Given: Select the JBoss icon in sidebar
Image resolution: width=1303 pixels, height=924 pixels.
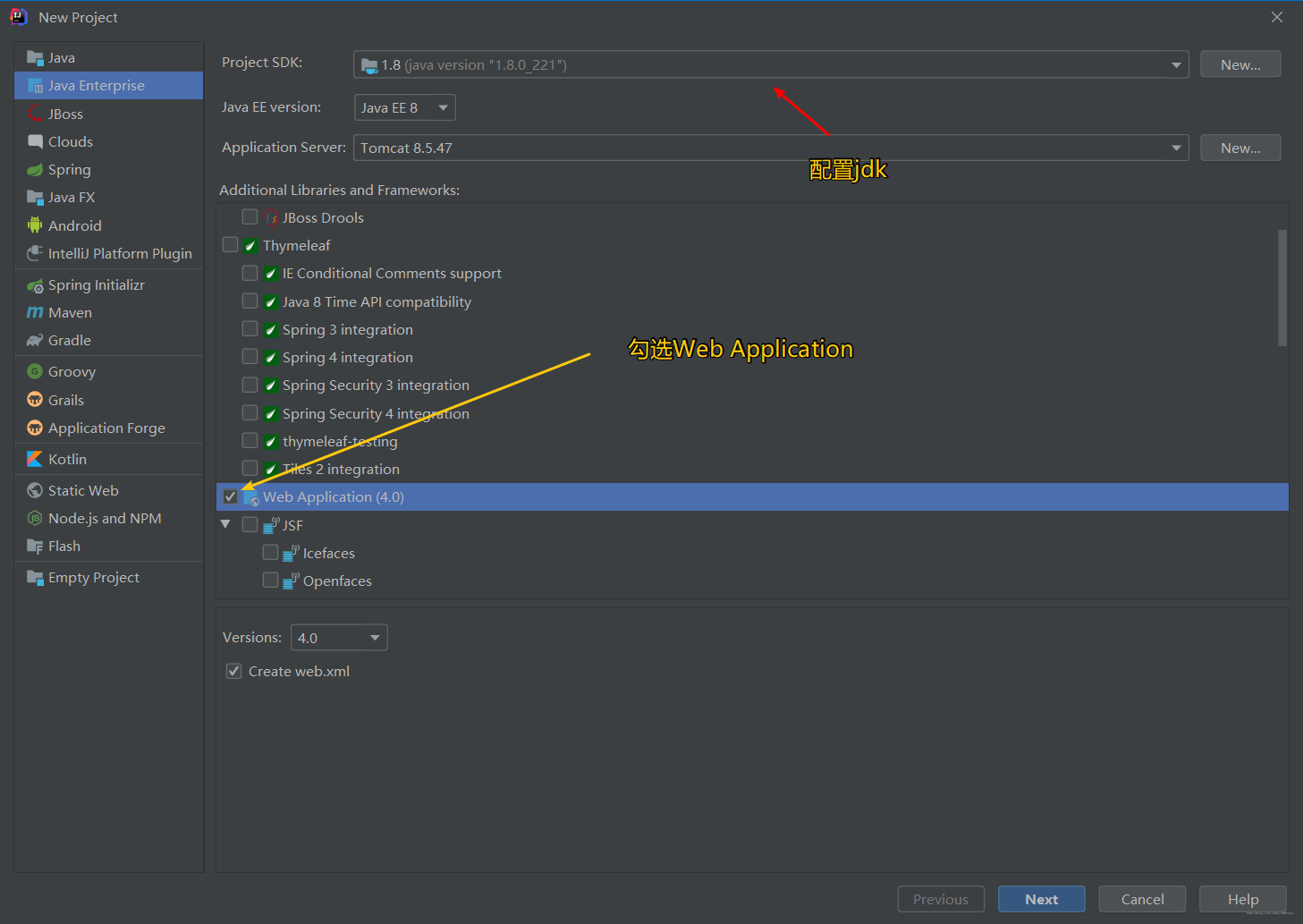Looking at the screenshot, I should coord(35,114).
